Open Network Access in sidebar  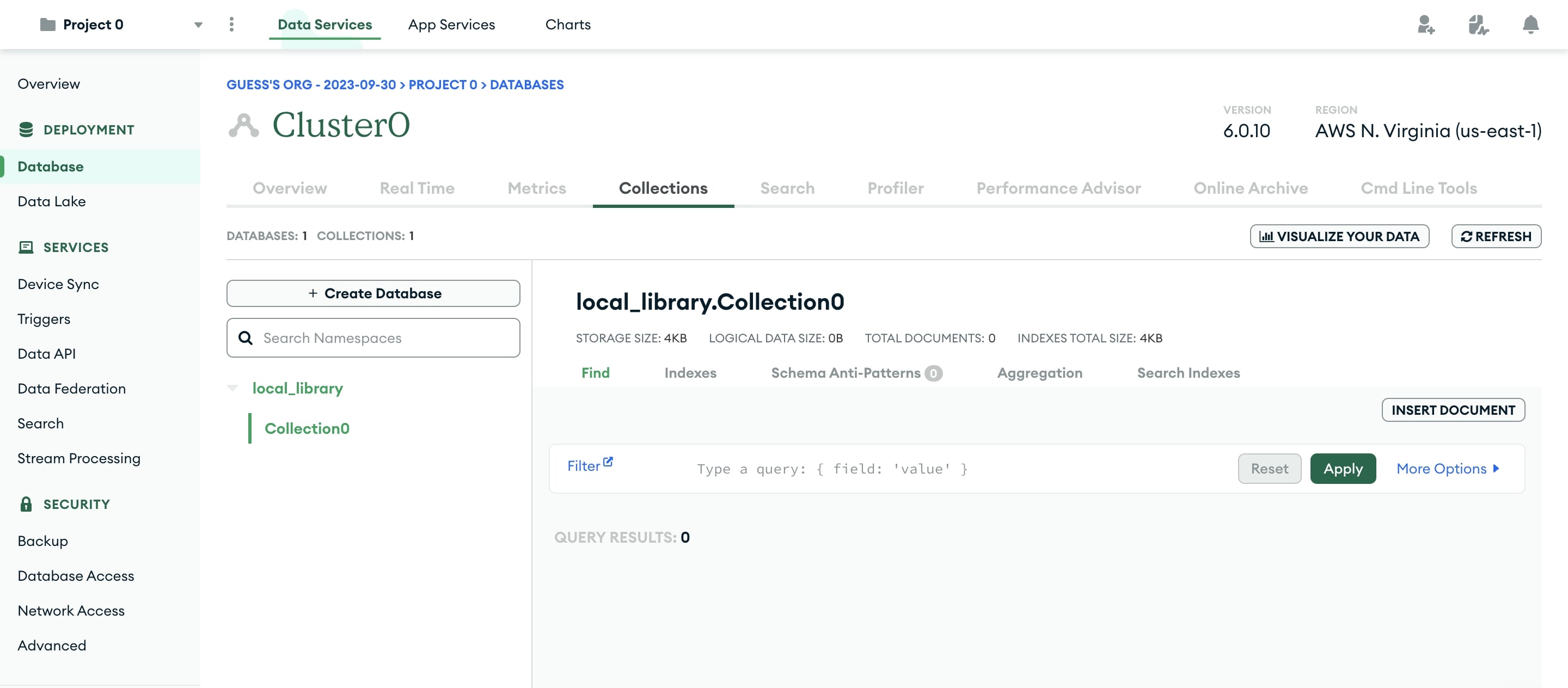click(71, 610)
